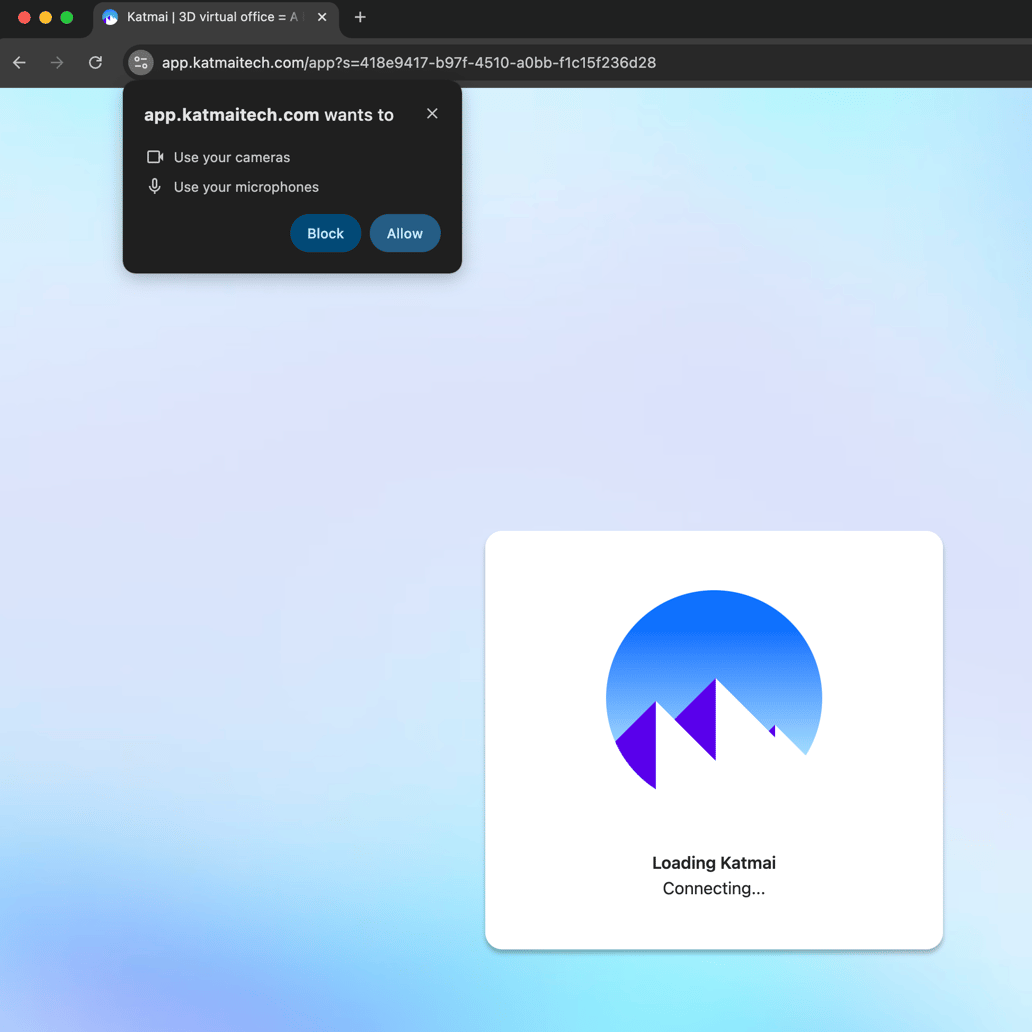Viewport: 1032px width, 1032px height.
Task: Enter full screen with the green button
Action: (66, 17)
